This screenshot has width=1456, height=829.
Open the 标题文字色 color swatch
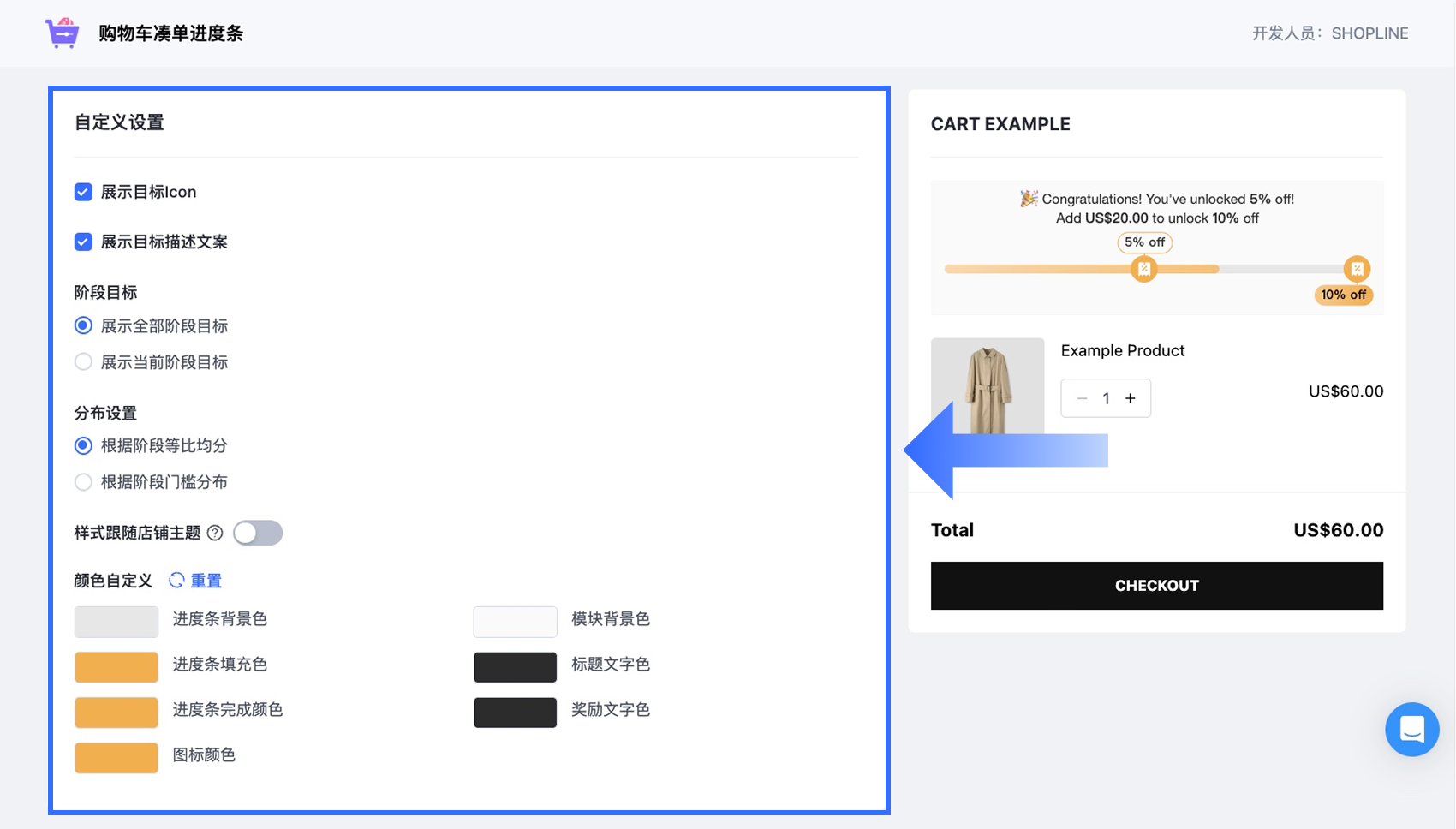(x=515, y=667)
